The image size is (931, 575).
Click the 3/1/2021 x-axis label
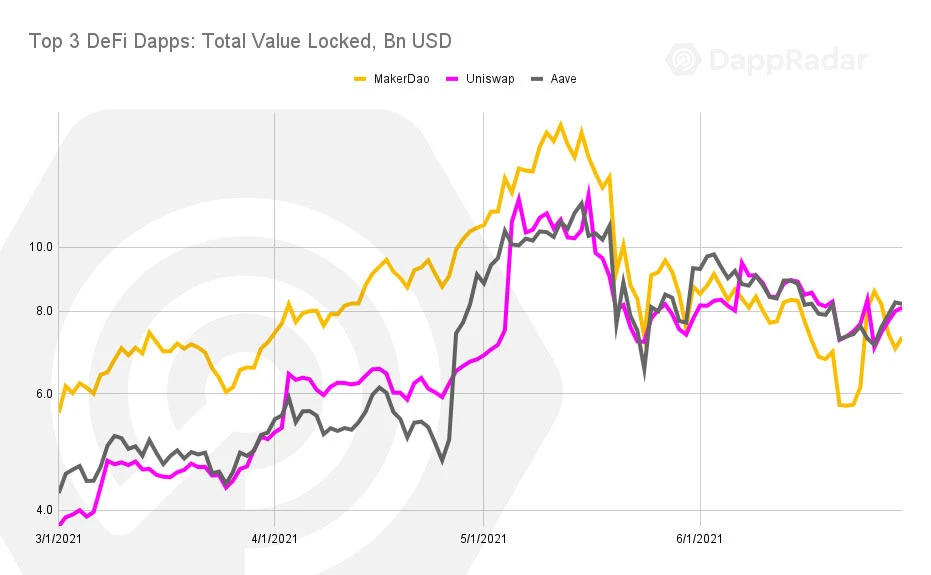tap(58, 539)
